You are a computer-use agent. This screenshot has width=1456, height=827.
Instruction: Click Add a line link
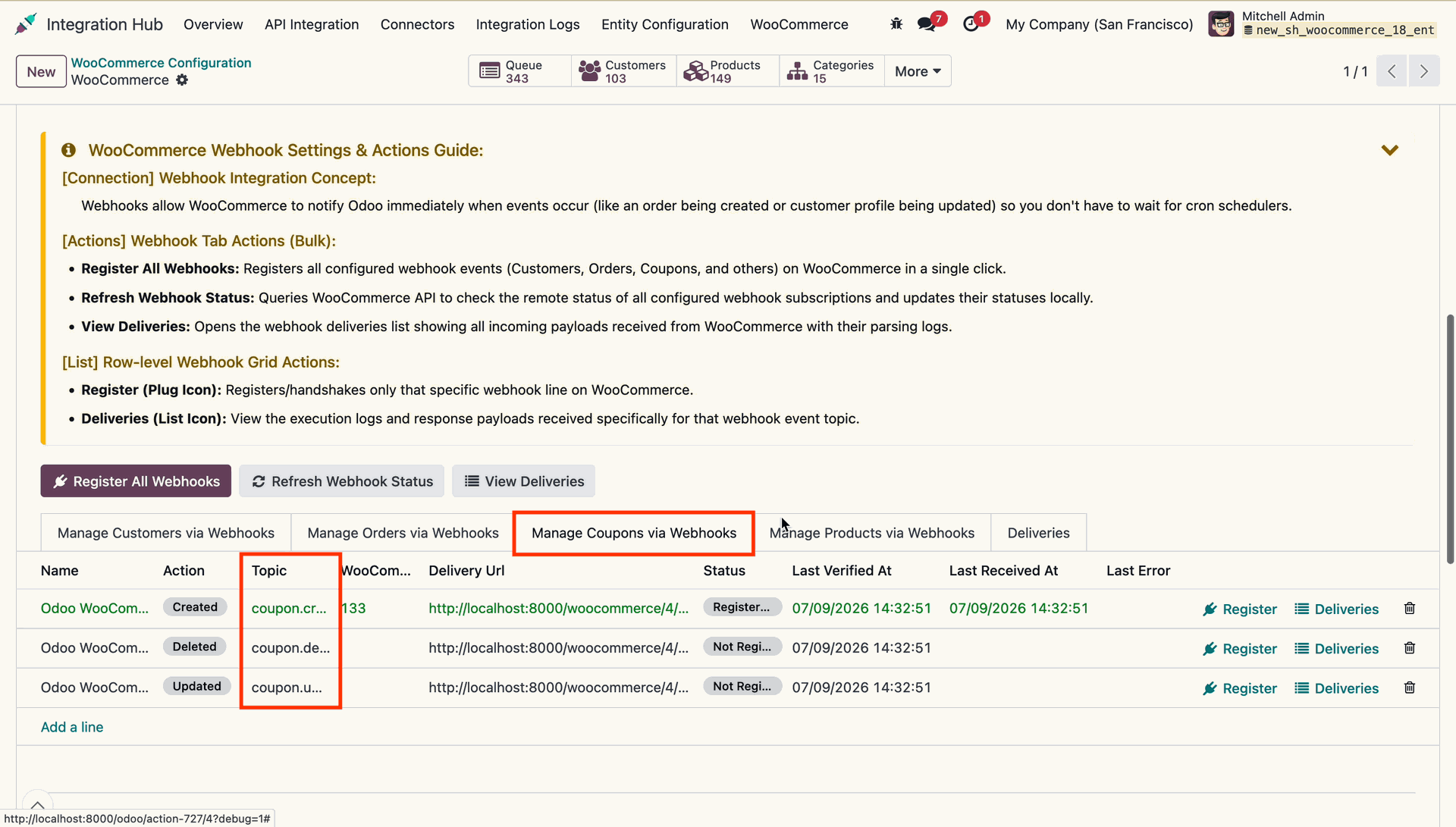point(72,727)
